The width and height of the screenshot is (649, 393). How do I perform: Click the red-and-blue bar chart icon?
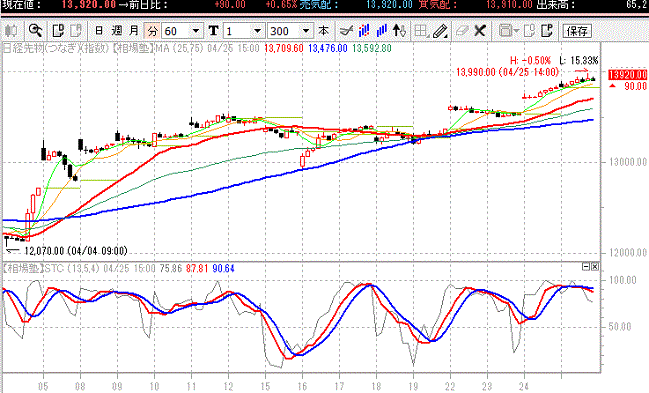coord(364,31)
